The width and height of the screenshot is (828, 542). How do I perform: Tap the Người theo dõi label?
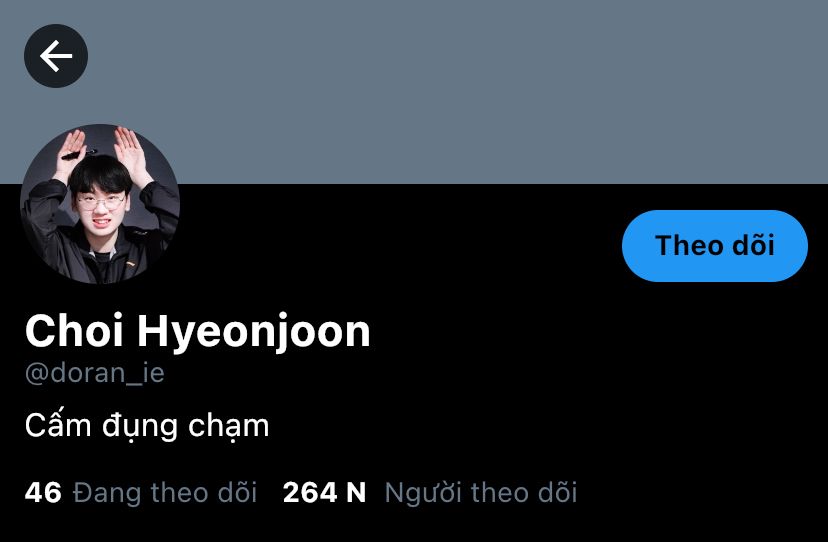[481, 492]
